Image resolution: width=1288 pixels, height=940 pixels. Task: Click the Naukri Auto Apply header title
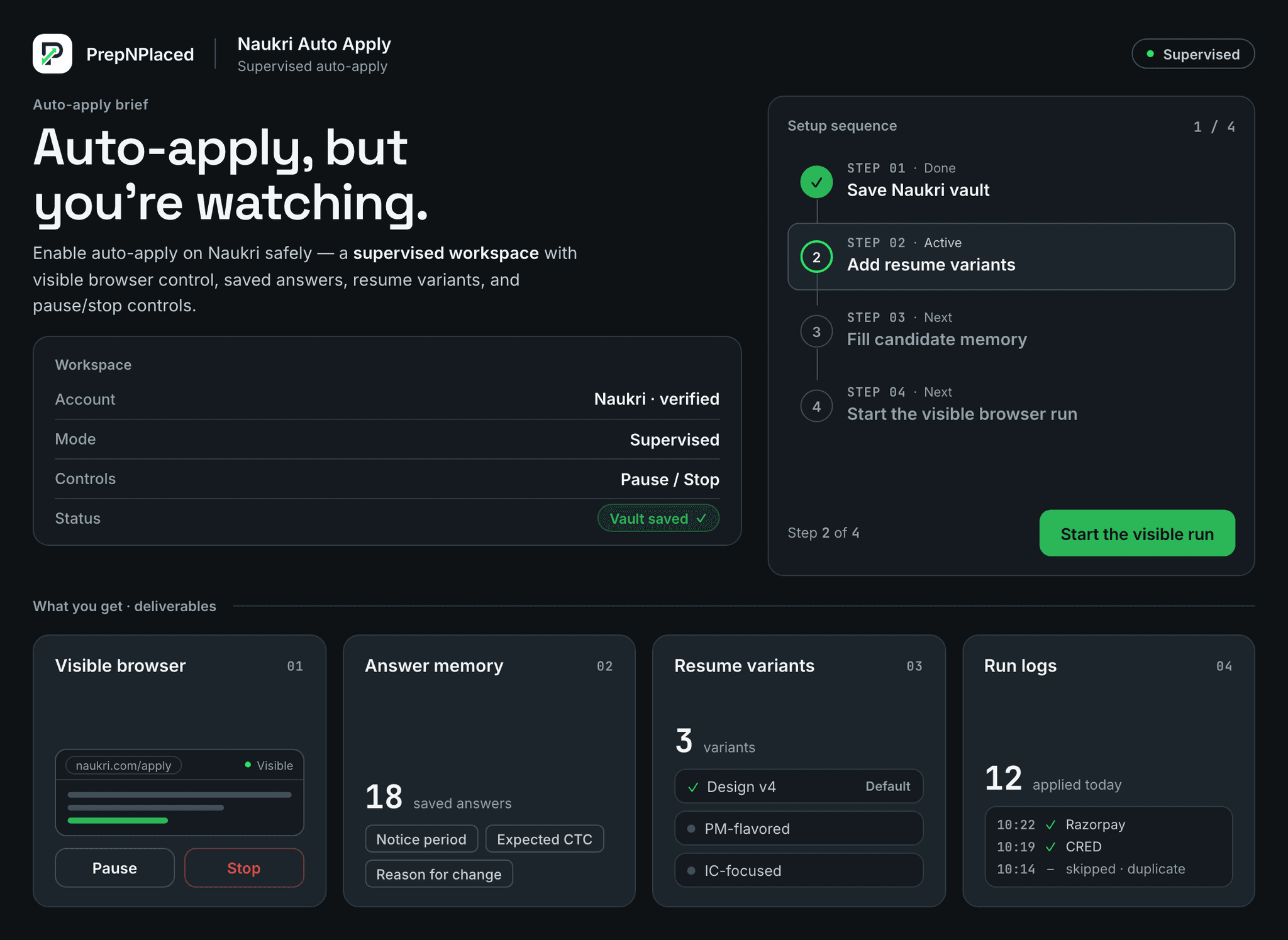pyautogui.click(x=314, y=44)
